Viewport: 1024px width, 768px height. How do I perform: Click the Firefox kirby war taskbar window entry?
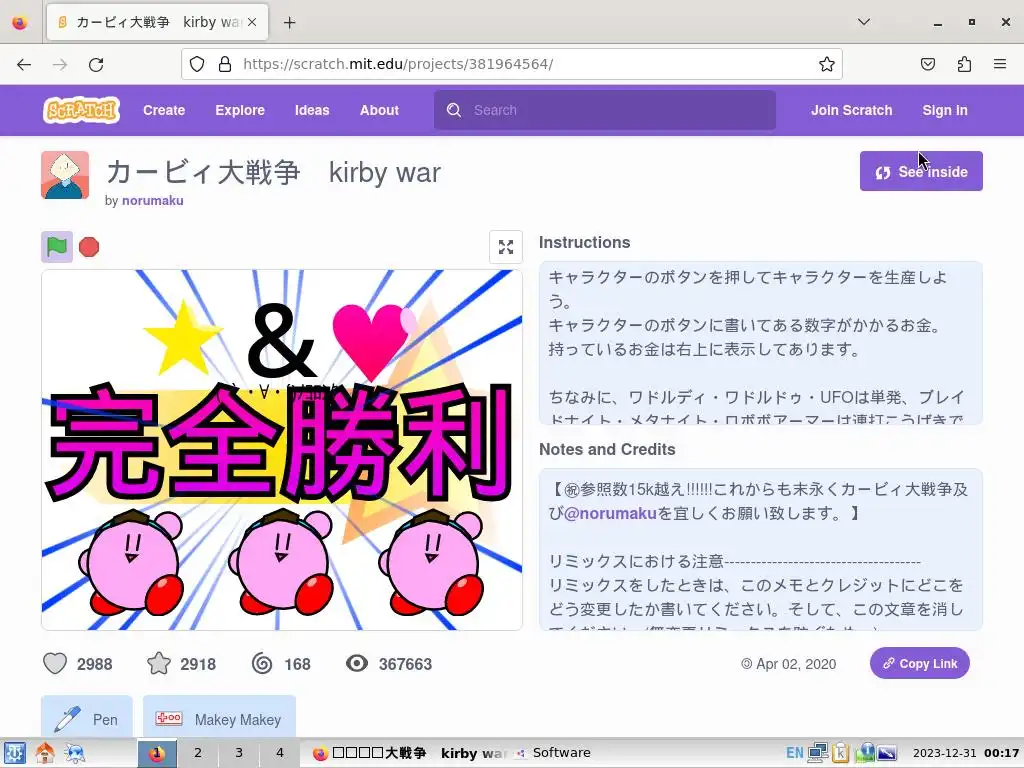[409, 752]
